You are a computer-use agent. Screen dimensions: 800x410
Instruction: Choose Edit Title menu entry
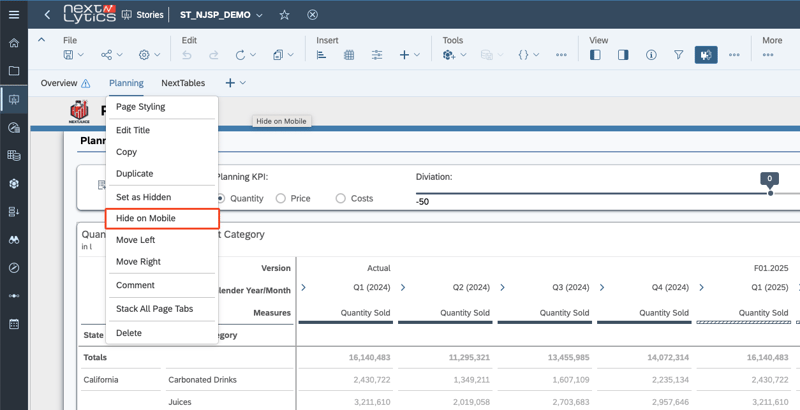[162, 130]
